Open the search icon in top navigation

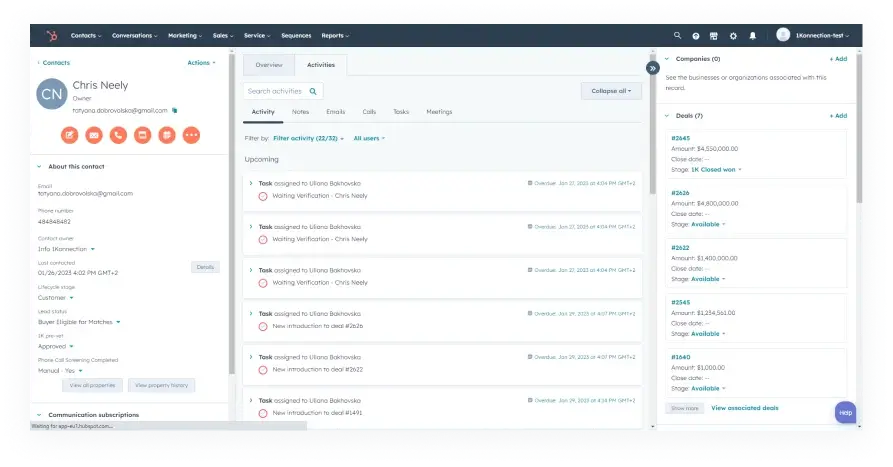tap(677, 35)
